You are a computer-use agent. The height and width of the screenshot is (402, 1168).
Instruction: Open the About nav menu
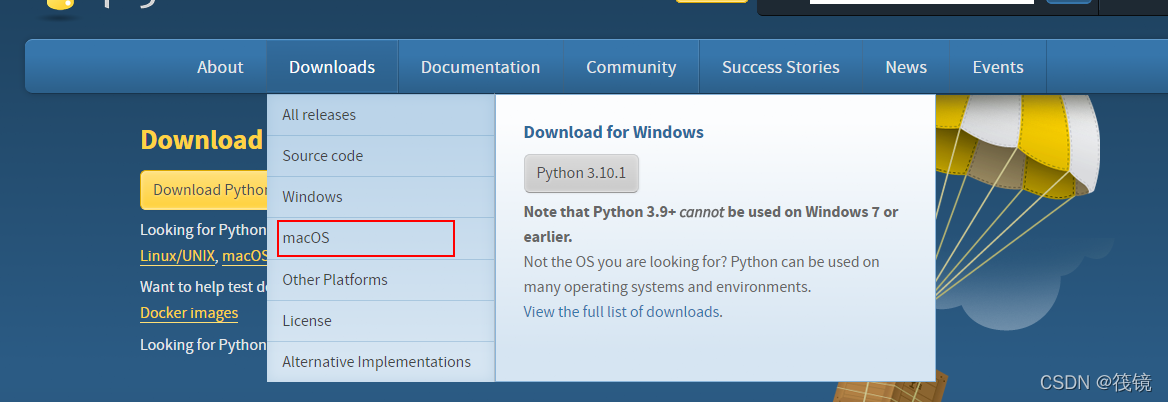pyautogui.click(x=220, y=67)
